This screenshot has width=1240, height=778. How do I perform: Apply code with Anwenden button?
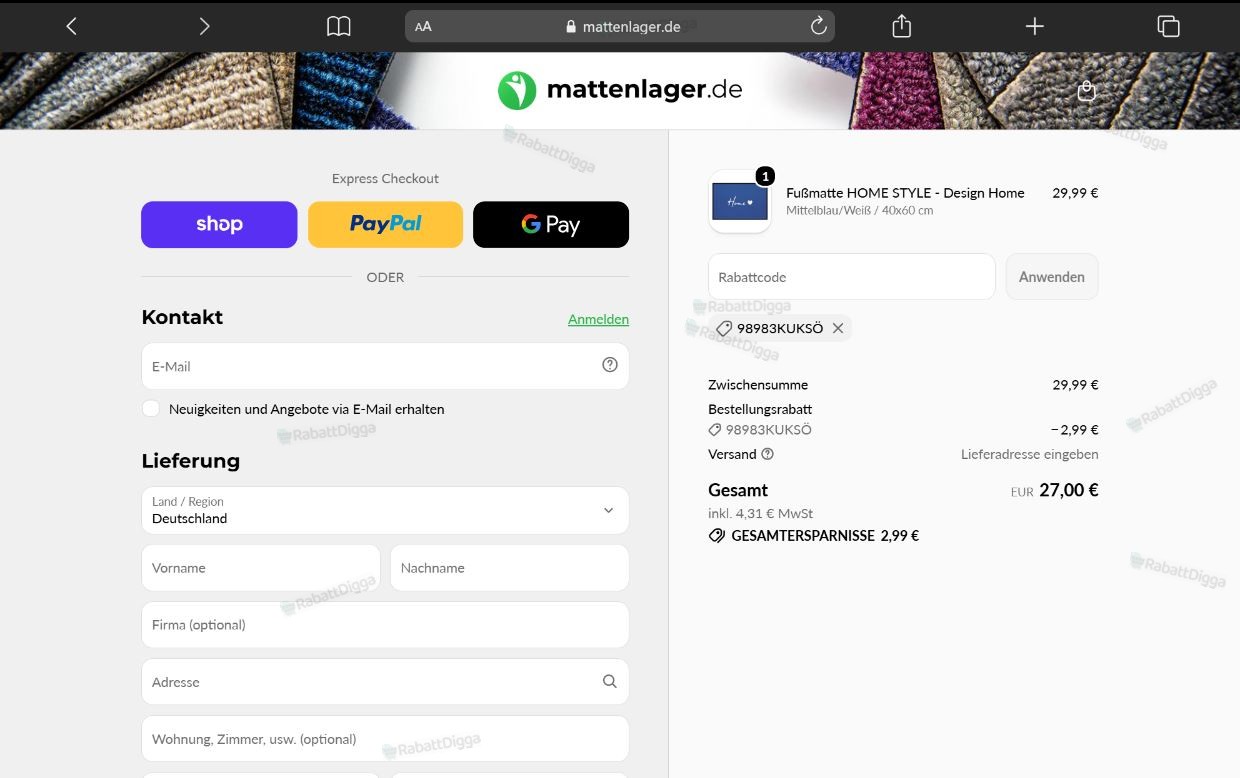pyautogui.click(x=1052, y=277)
